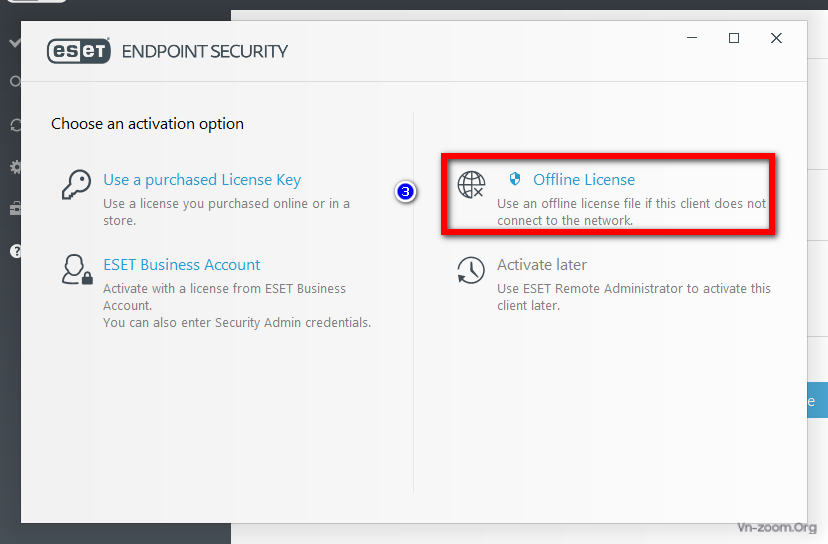Open Tools via sidebar briefcase icon
The image size is (828, 544).
tap(14, 208)
